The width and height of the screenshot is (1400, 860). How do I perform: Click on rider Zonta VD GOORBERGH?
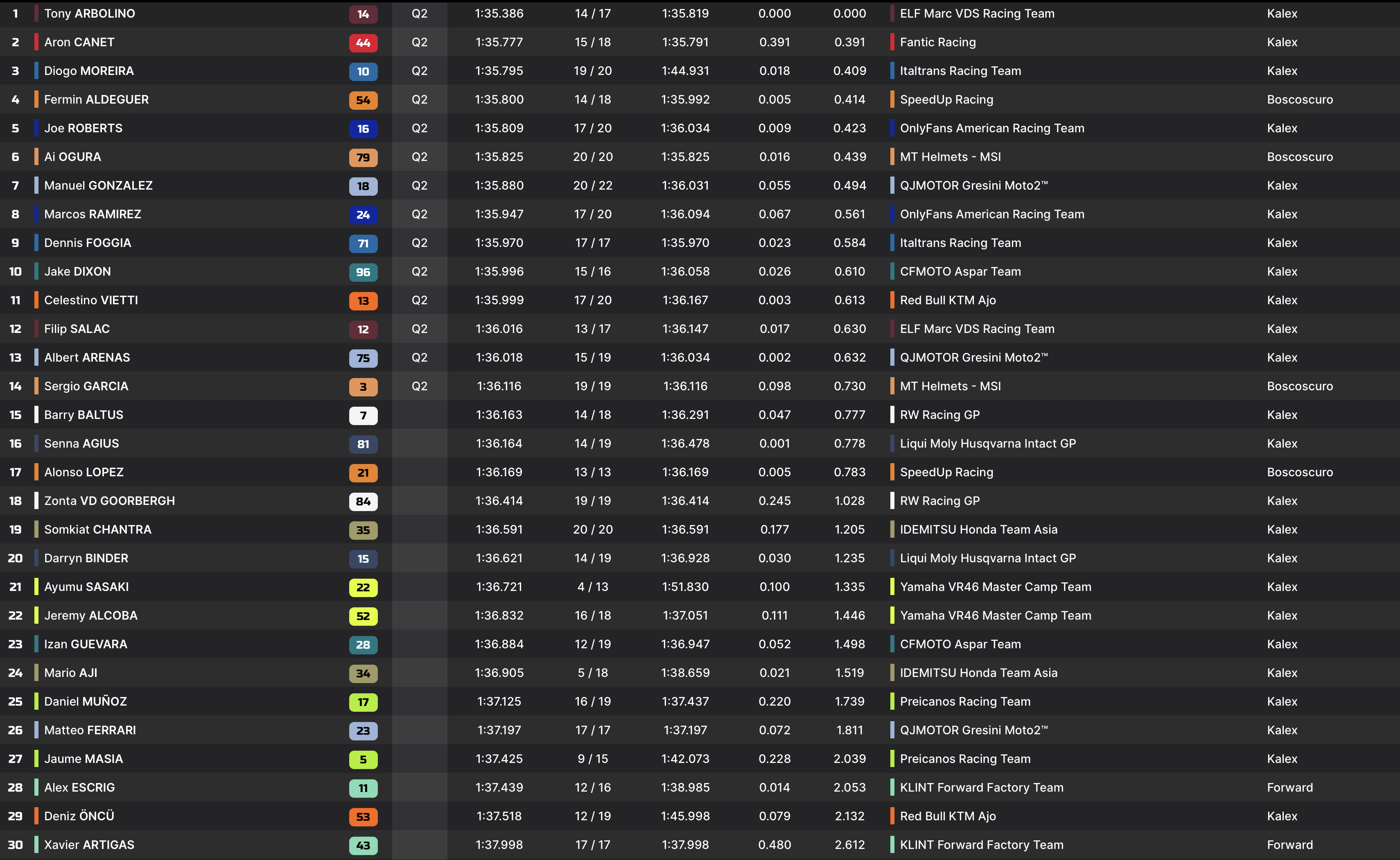click(x=109, y=500)
